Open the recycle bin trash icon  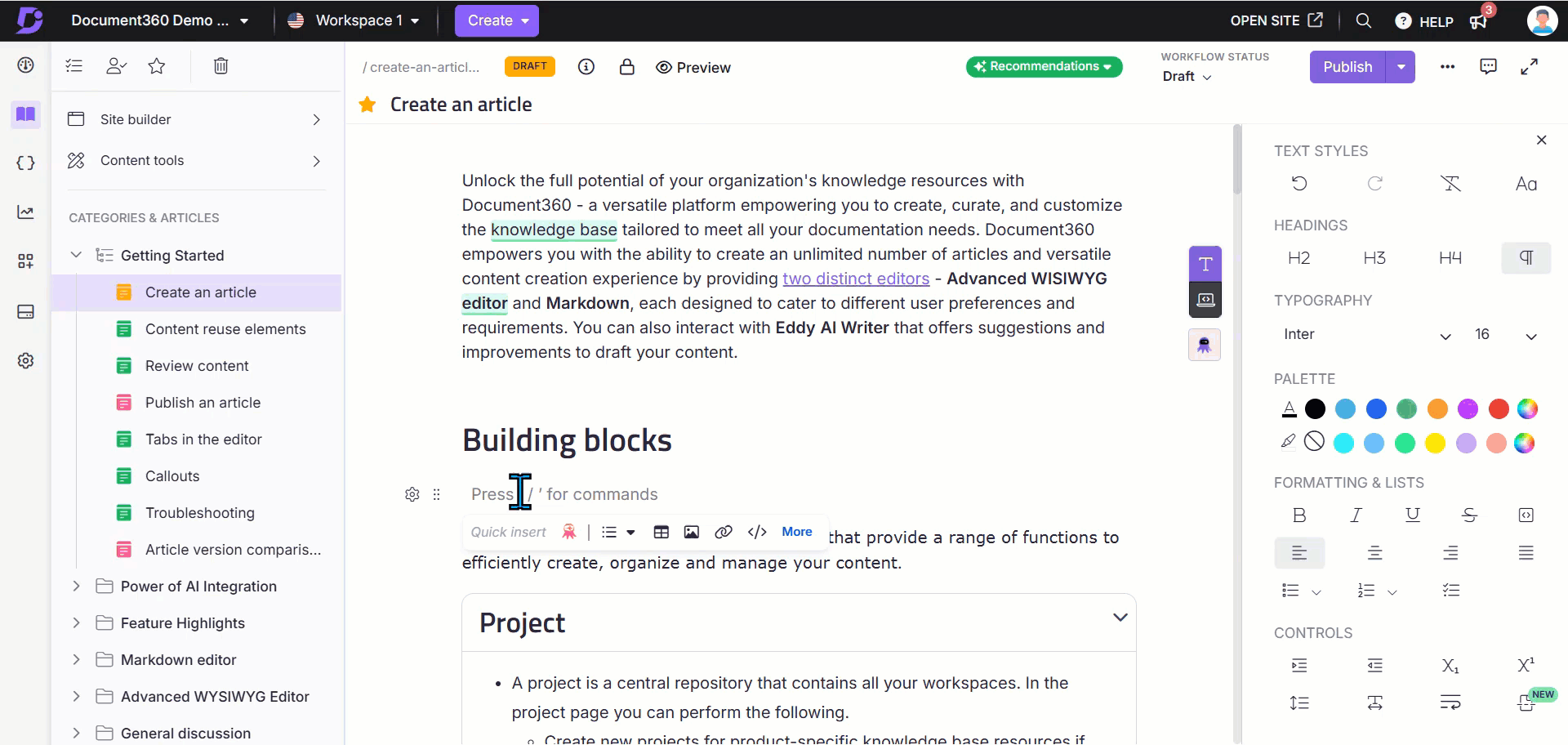tap(220, 66)
